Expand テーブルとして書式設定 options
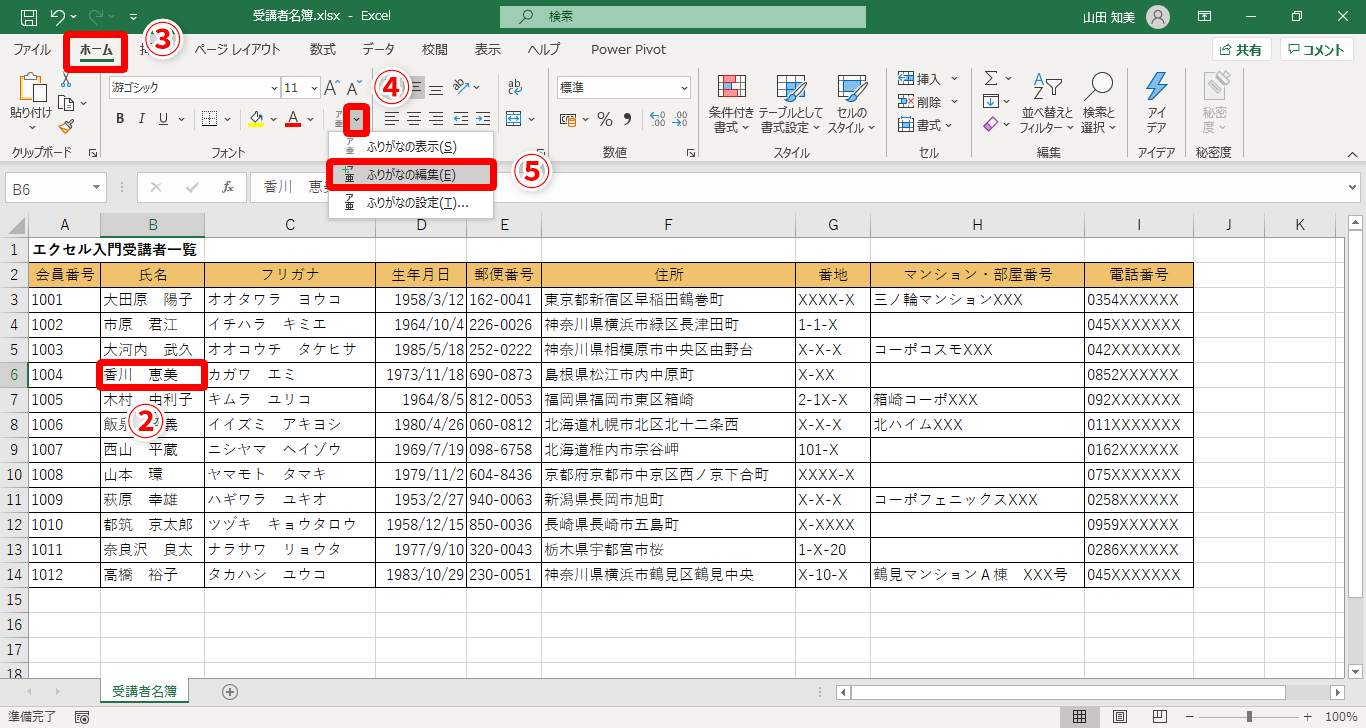Image resolution: width=1366 pixels, height=728 pixels. (x=791, y=105)
